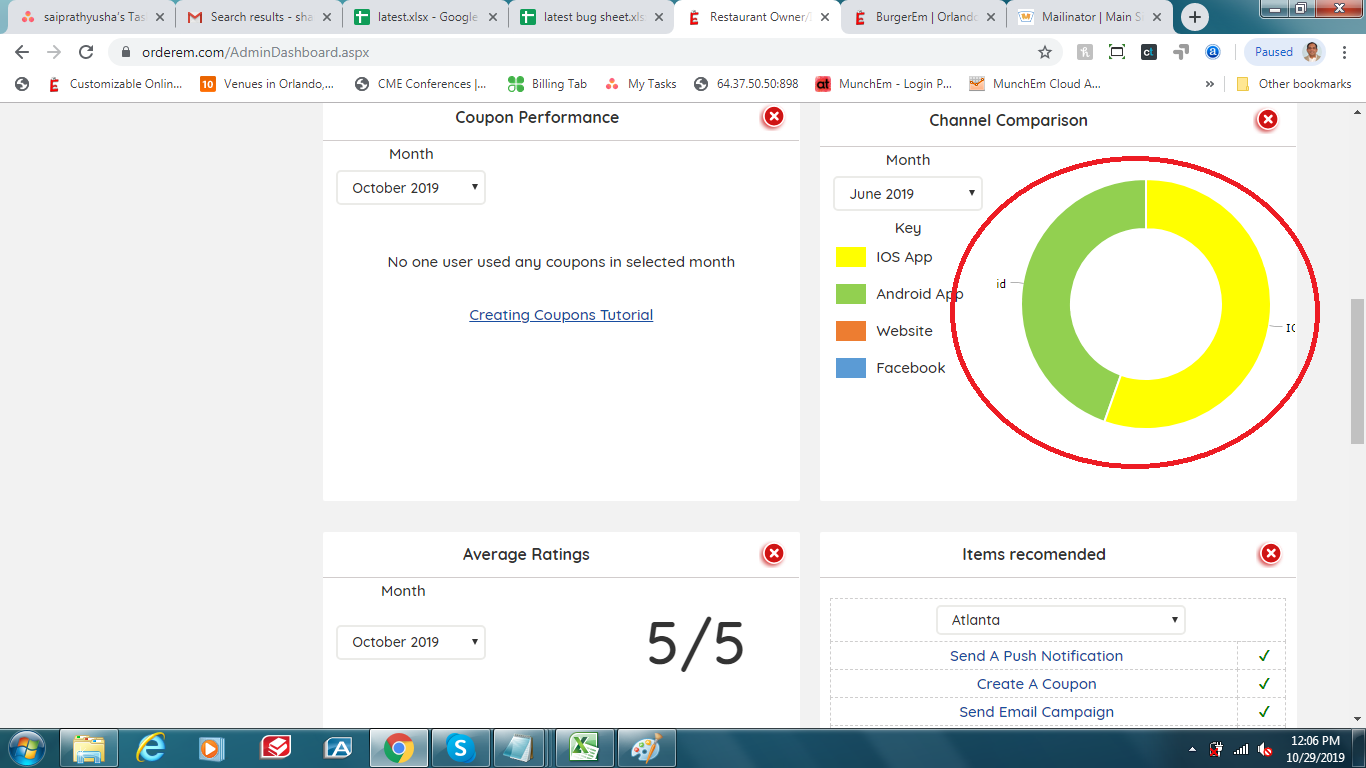1366x768 pixels.
Task: Open Skype from the taskbar
Action: tap(460, 747)
